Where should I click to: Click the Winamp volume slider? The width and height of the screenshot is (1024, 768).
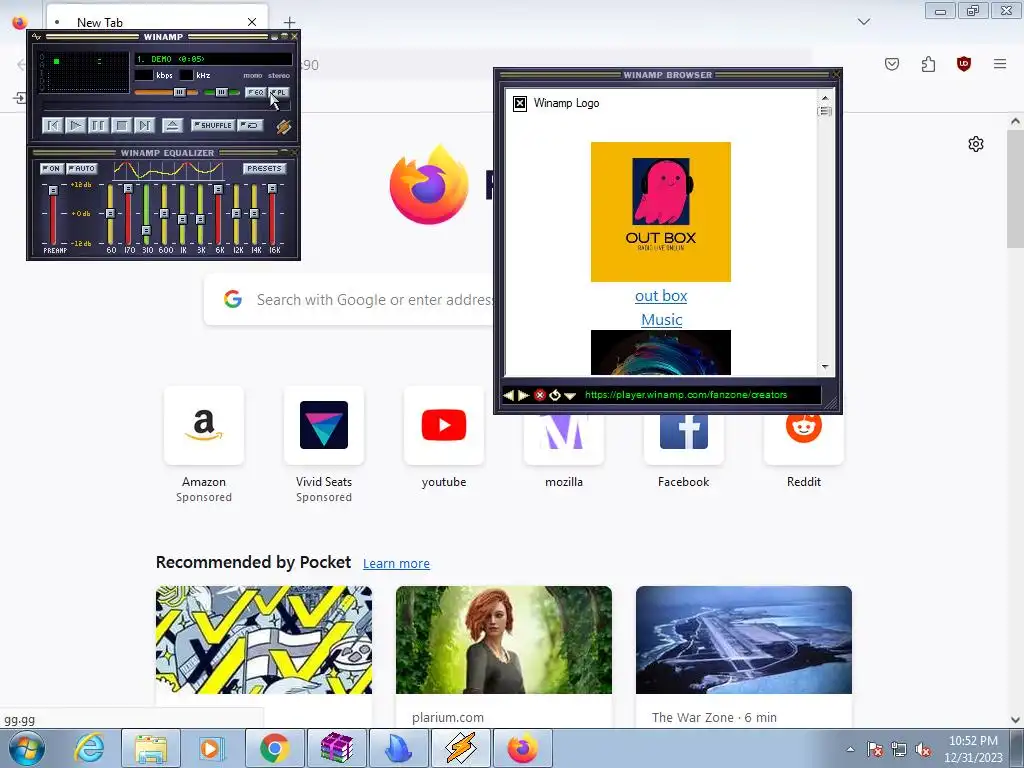tap(166, 92)
